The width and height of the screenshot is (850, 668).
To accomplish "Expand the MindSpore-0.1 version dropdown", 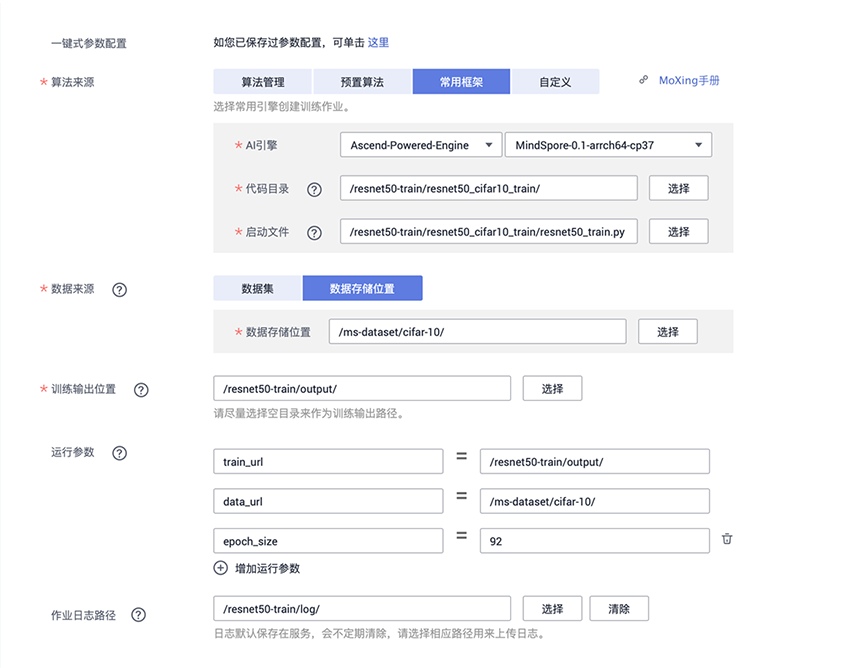I will [608, 145].
